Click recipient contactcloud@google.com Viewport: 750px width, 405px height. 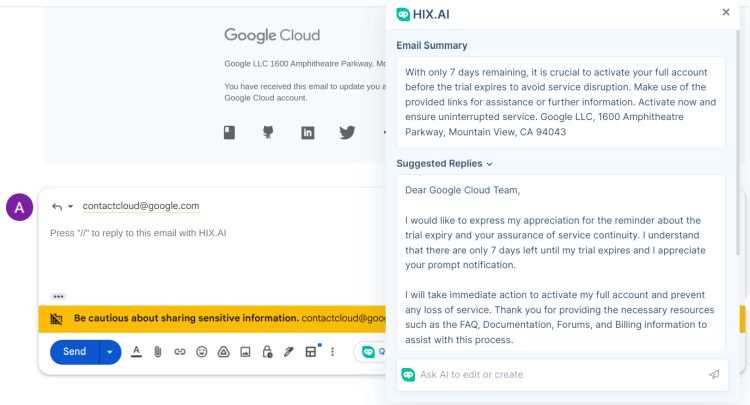pyautogui.click(x=141, y=206)
